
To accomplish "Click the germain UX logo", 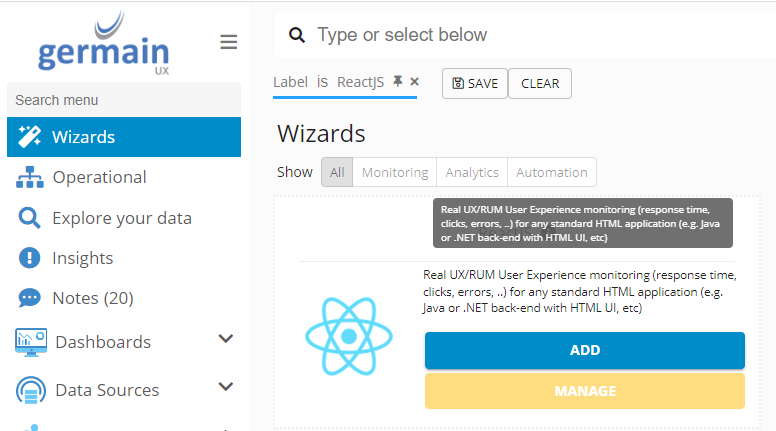I will [x=104, y=43].
